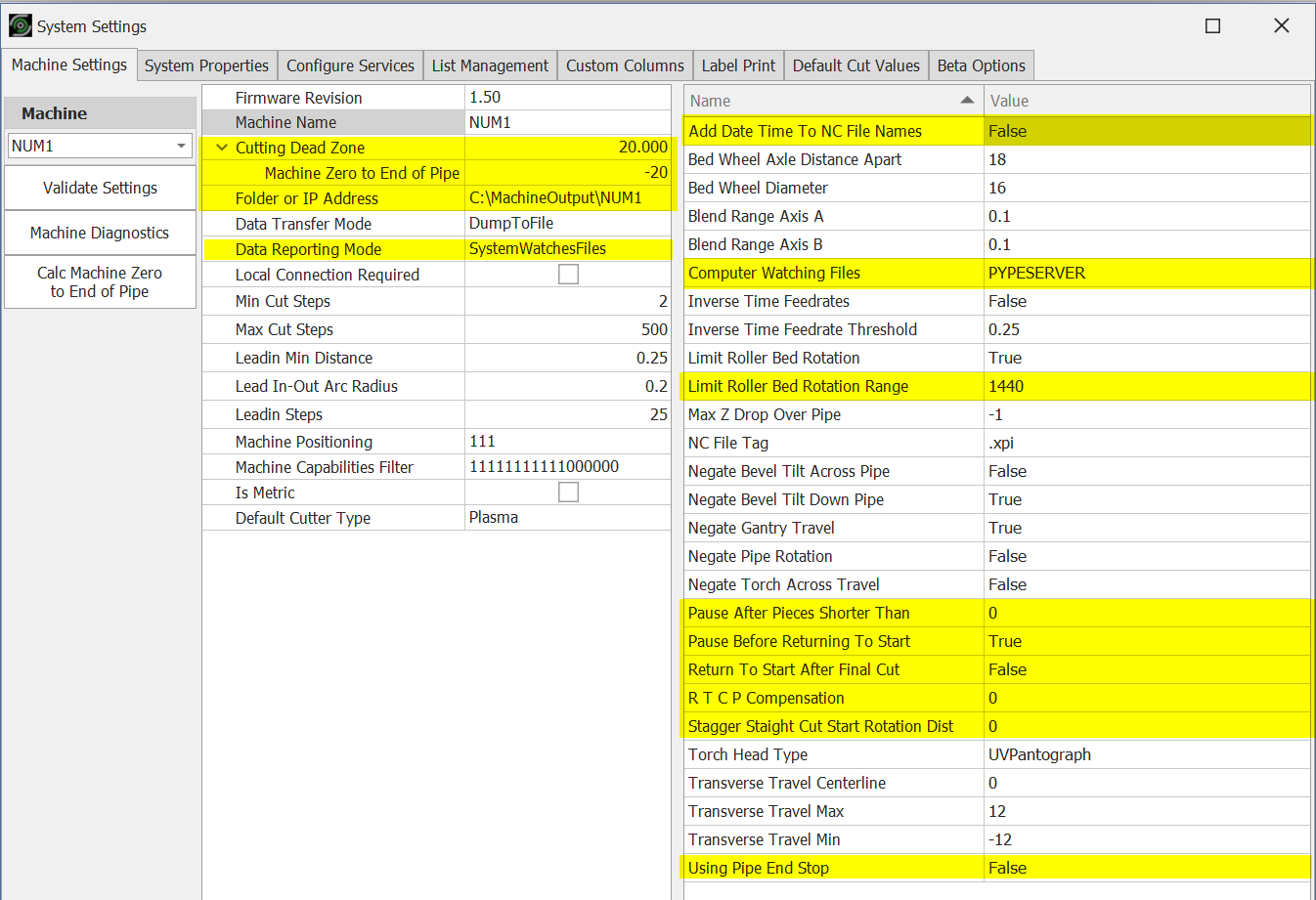Viewport: 1316px width, 900px height.
Task: Switch to Default Cut Values tab
Action: click(x=855, y=65)
